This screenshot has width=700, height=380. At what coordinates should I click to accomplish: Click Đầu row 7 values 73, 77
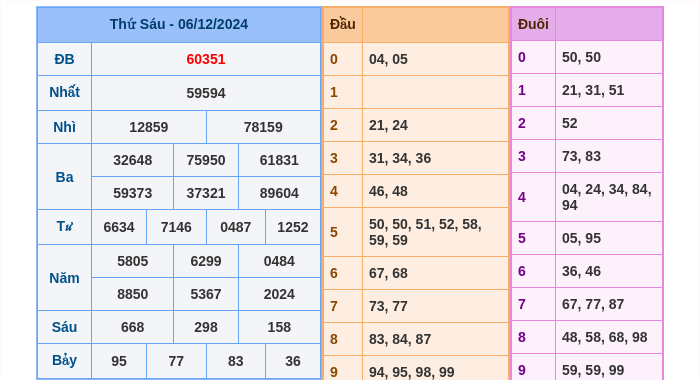(x=388, y=306)
